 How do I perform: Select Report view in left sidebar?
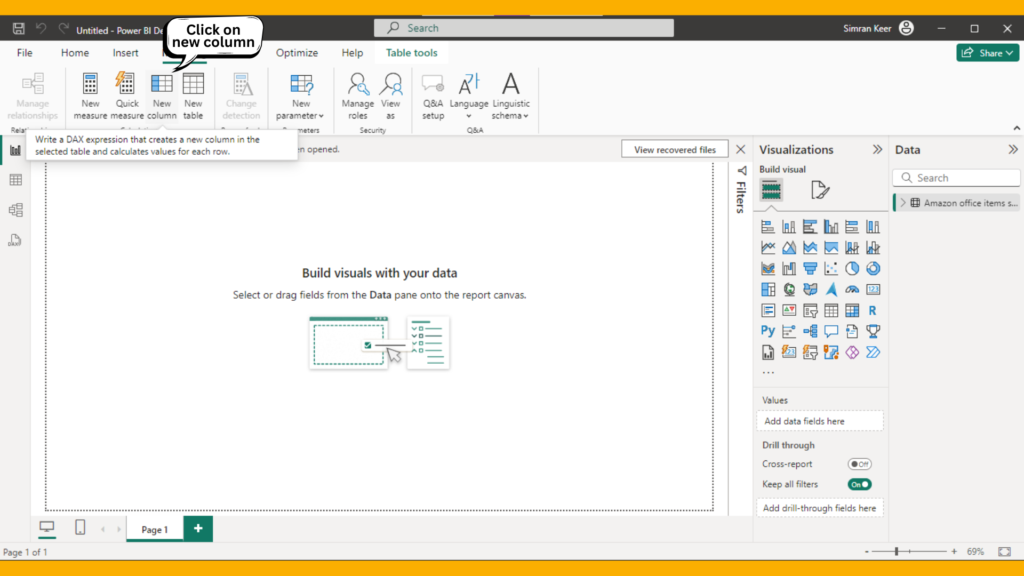pos(16,151)
